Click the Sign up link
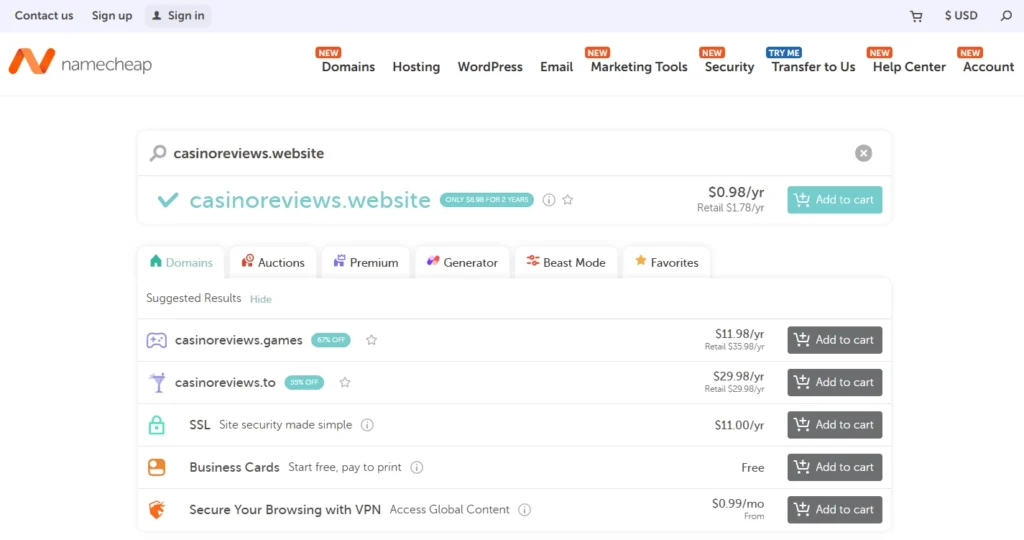 point(112,16)
